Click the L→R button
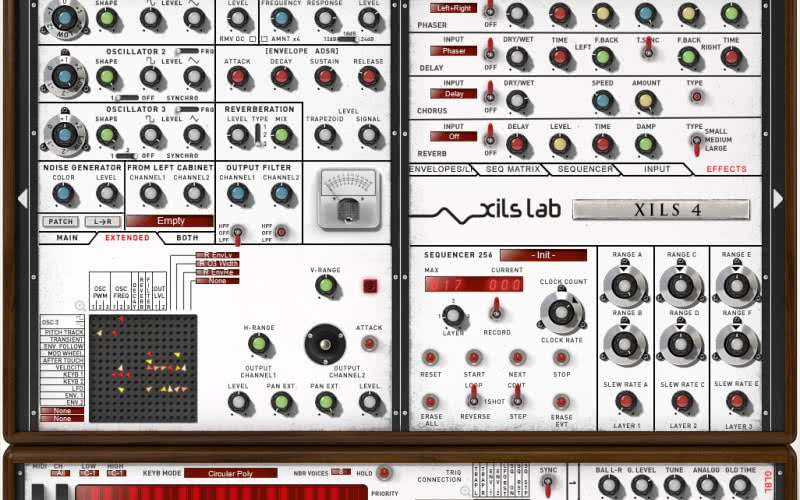800x500 pixels. click(103, 221)
